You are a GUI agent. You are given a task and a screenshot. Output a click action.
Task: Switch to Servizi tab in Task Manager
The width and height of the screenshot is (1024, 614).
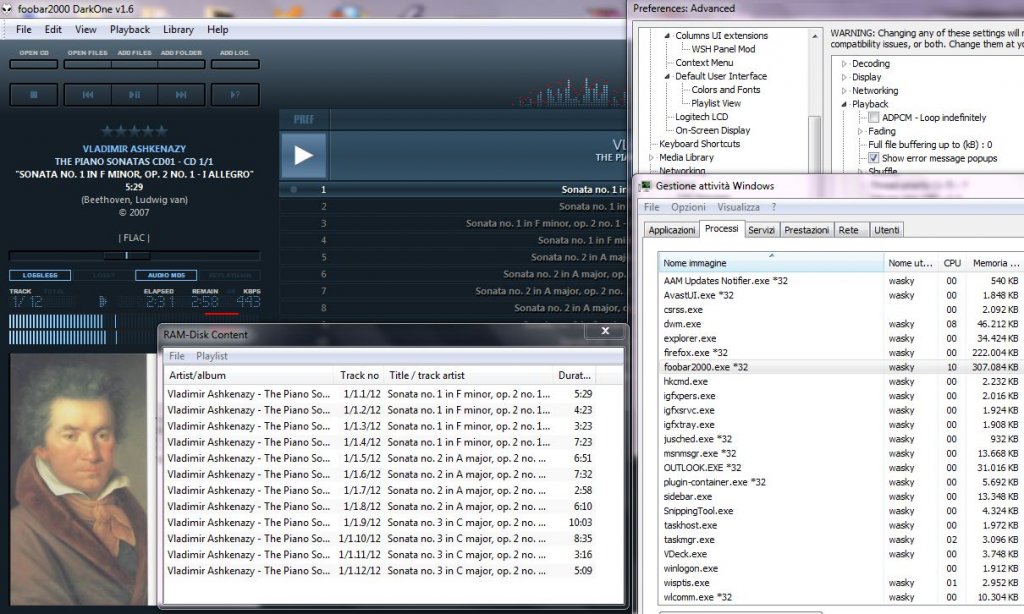click(761, 230)
